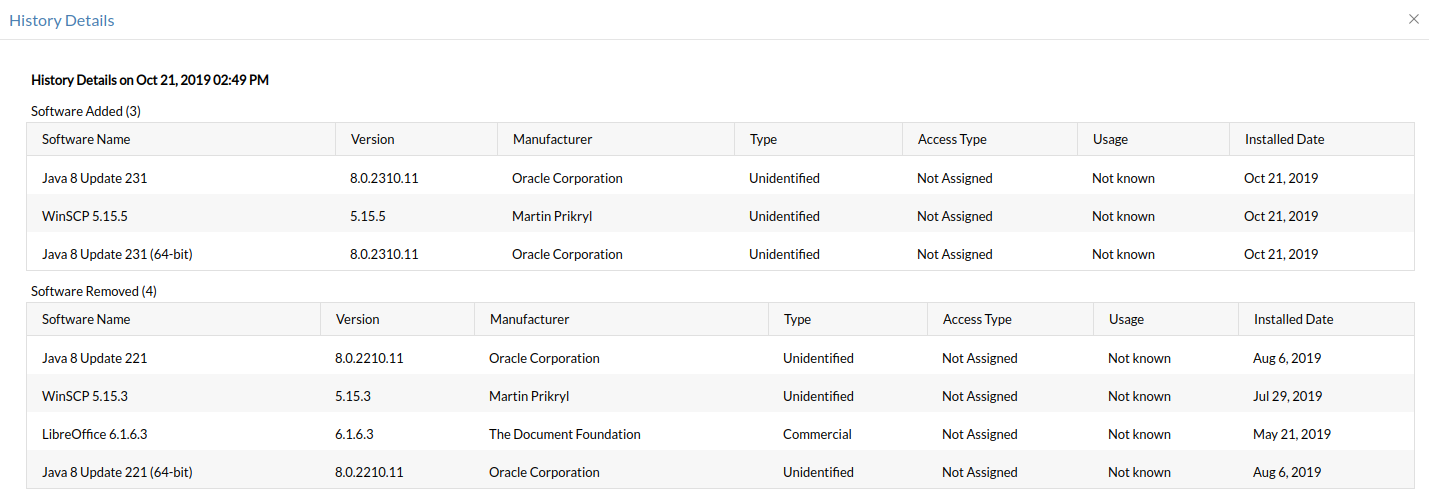Click Usage header in Software Removed table
The image size is (1429, 501).
[x=1126, y=319]
